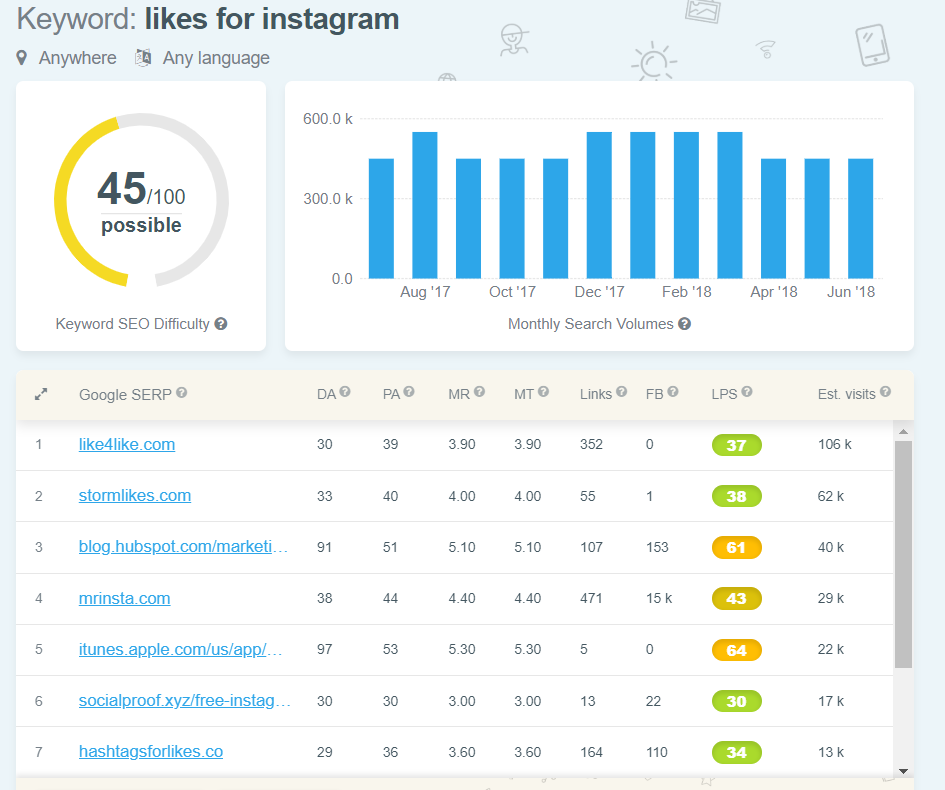This screenshot has height=790, width=945.
Task: Open the like4like.com result link
Action: pos(127,445)
